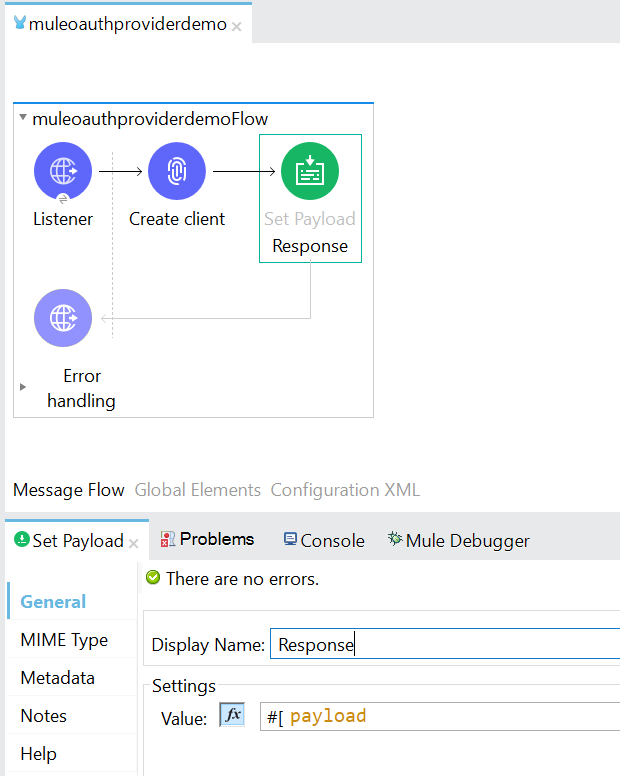Select the Listener globe icon in the flow
Screen dimensions: 620x776
click(x=63, y=171)
